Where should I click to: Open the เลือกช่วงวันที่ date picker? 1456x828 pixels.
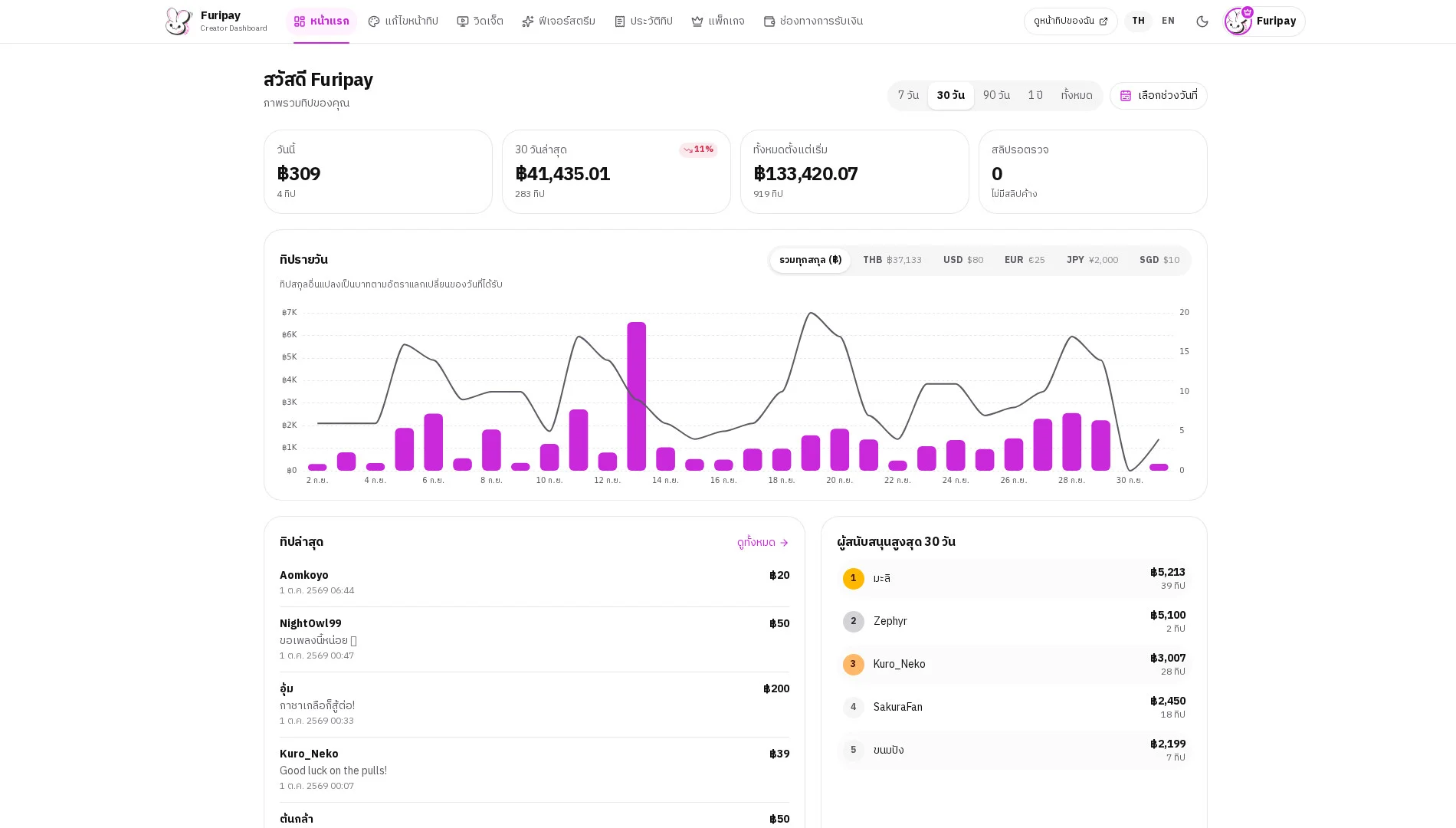coord(1159,96)
